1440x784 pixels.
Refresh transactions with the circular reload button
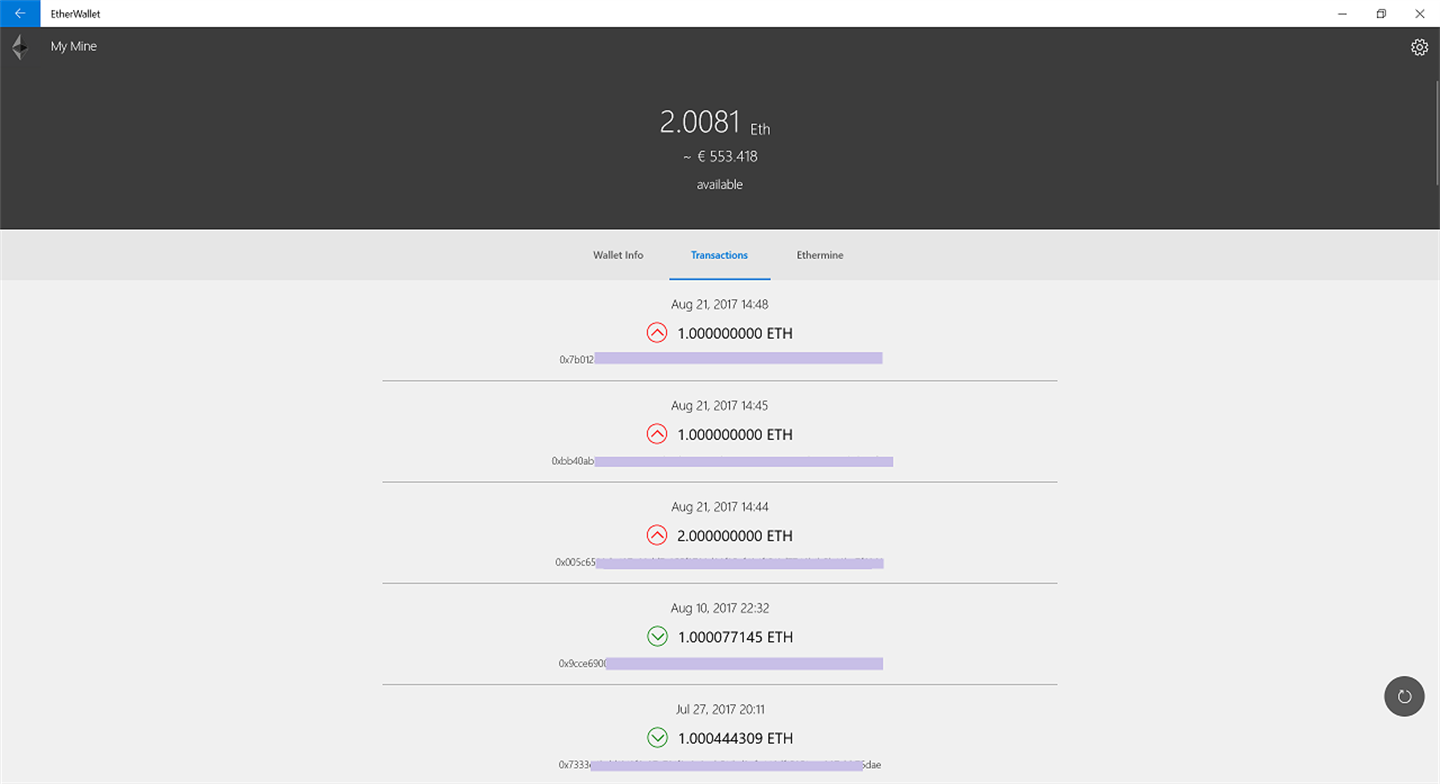1404,697
